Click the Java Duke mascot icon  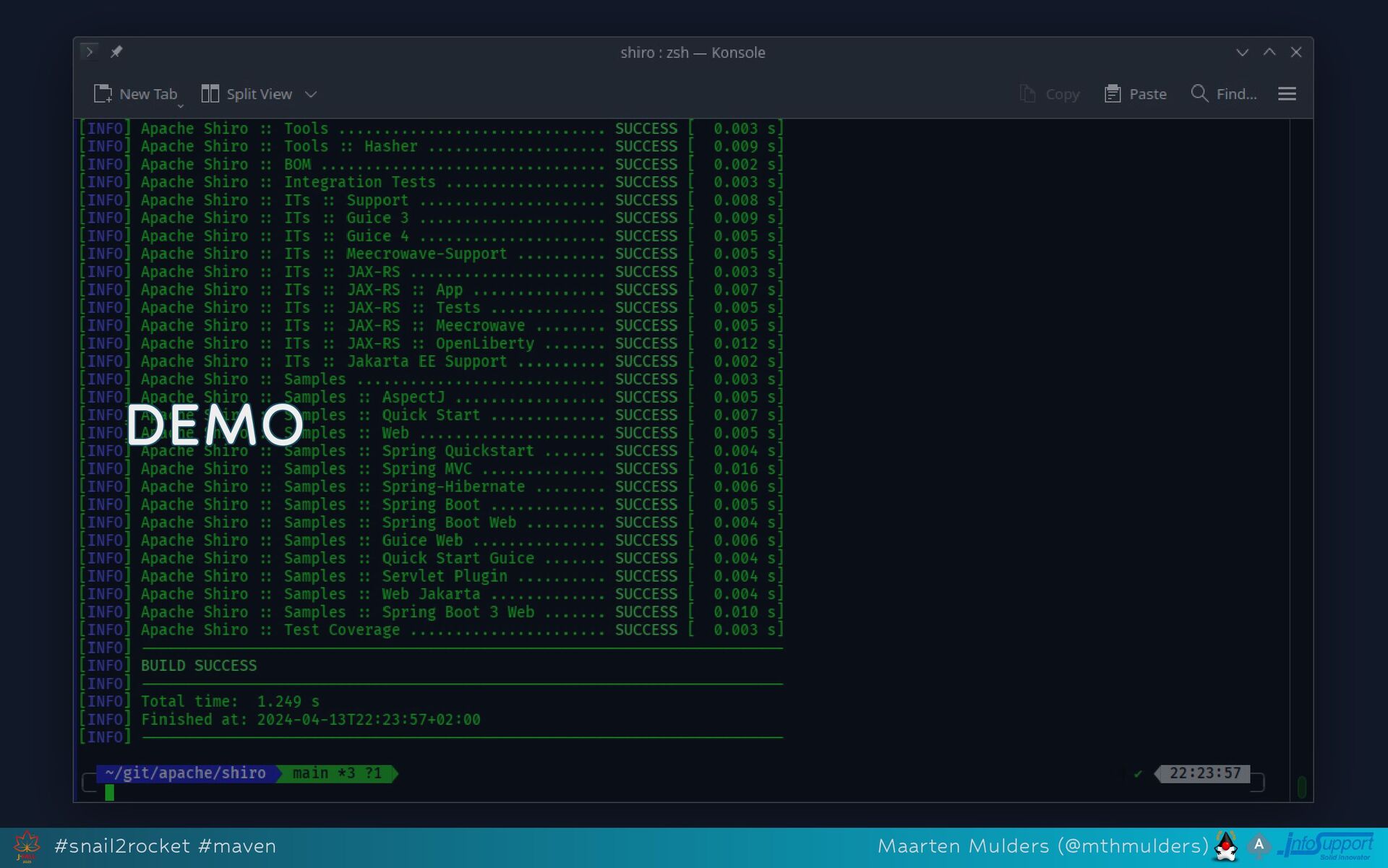(1226, 846)
